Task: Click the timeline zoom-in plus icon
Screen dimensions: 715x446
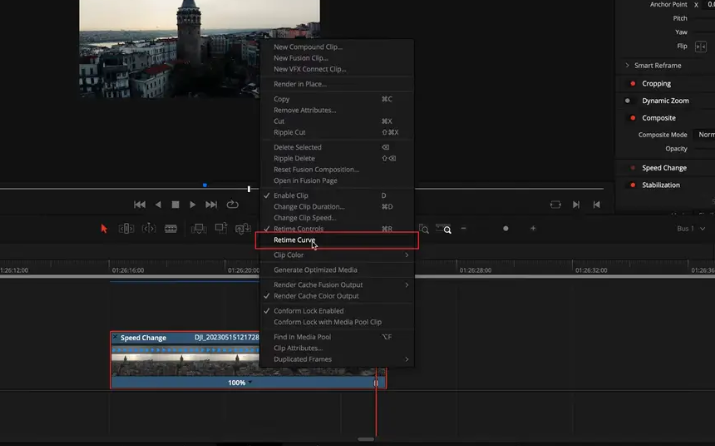Action: [x=533, y=229]
